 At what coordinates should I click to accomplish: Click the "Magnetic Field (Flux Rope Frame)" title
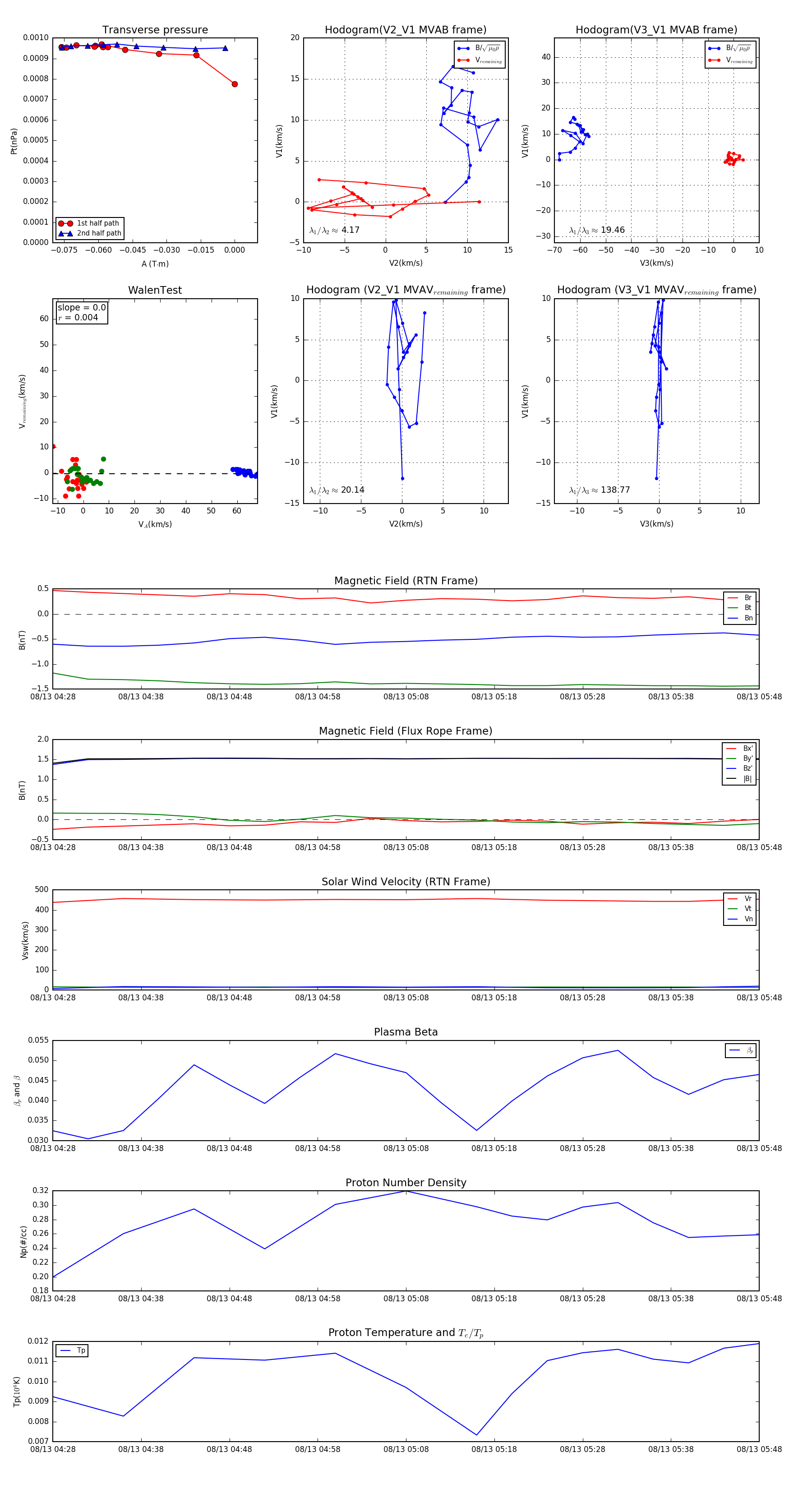click(406, 731)
